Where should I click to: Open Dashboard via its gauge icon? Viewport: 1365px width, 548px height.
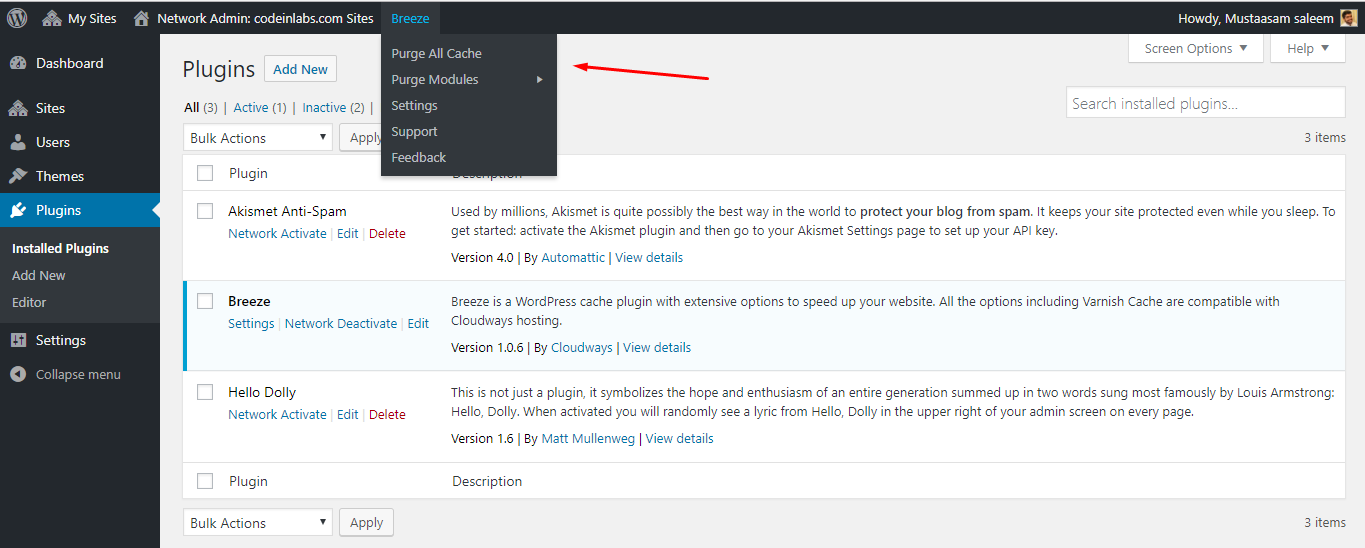click(x=18, y=63)
